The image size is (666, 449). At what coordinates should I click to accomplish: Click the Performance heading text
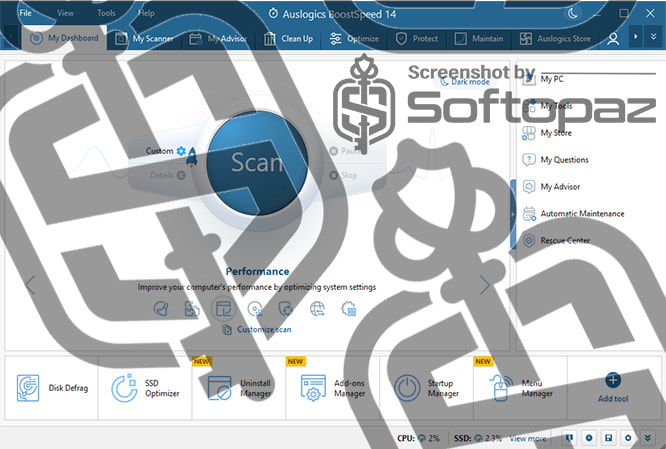pos(257,271)
